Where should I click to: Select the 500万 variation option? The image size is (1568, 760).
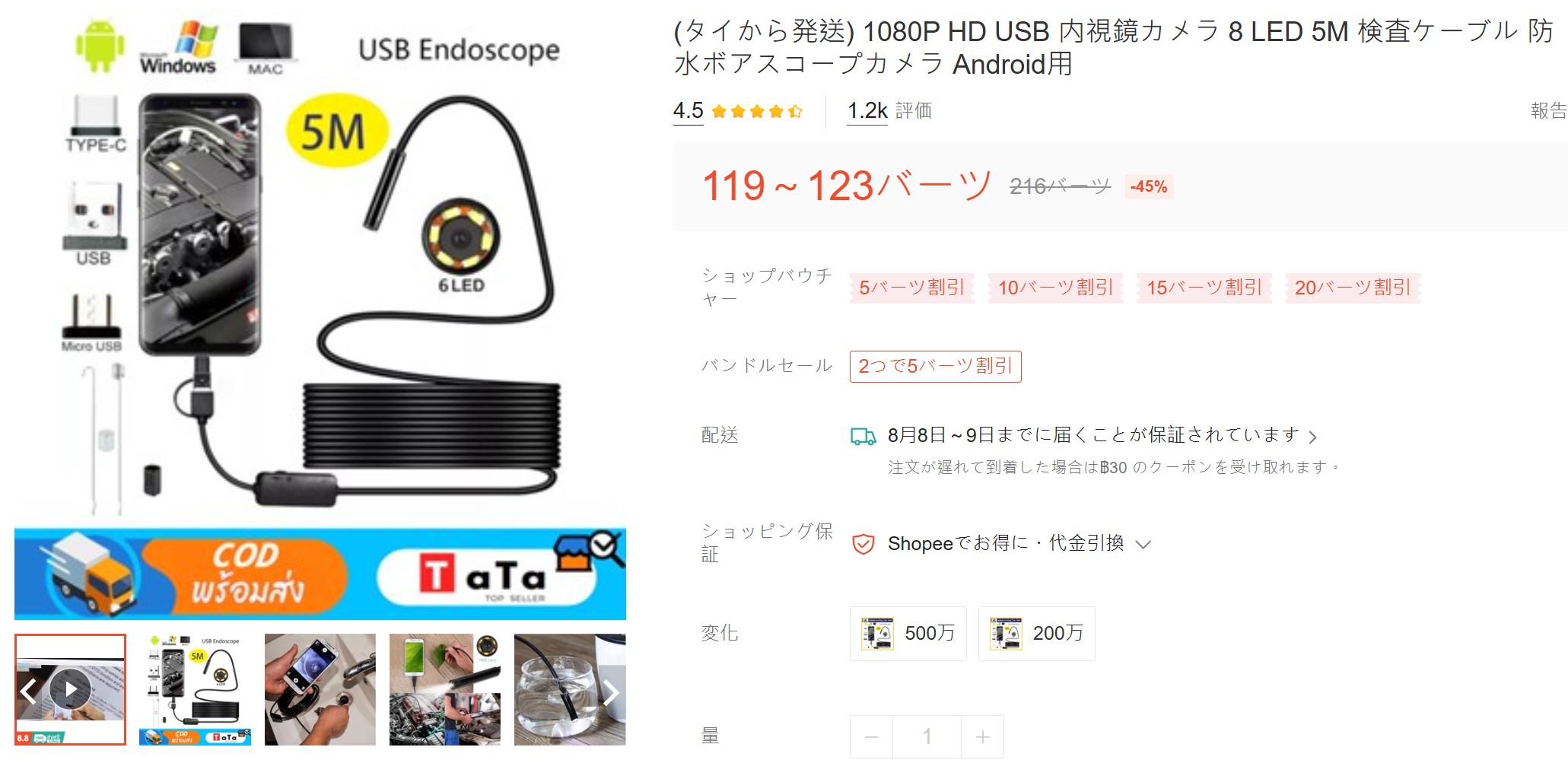(908, 634)
